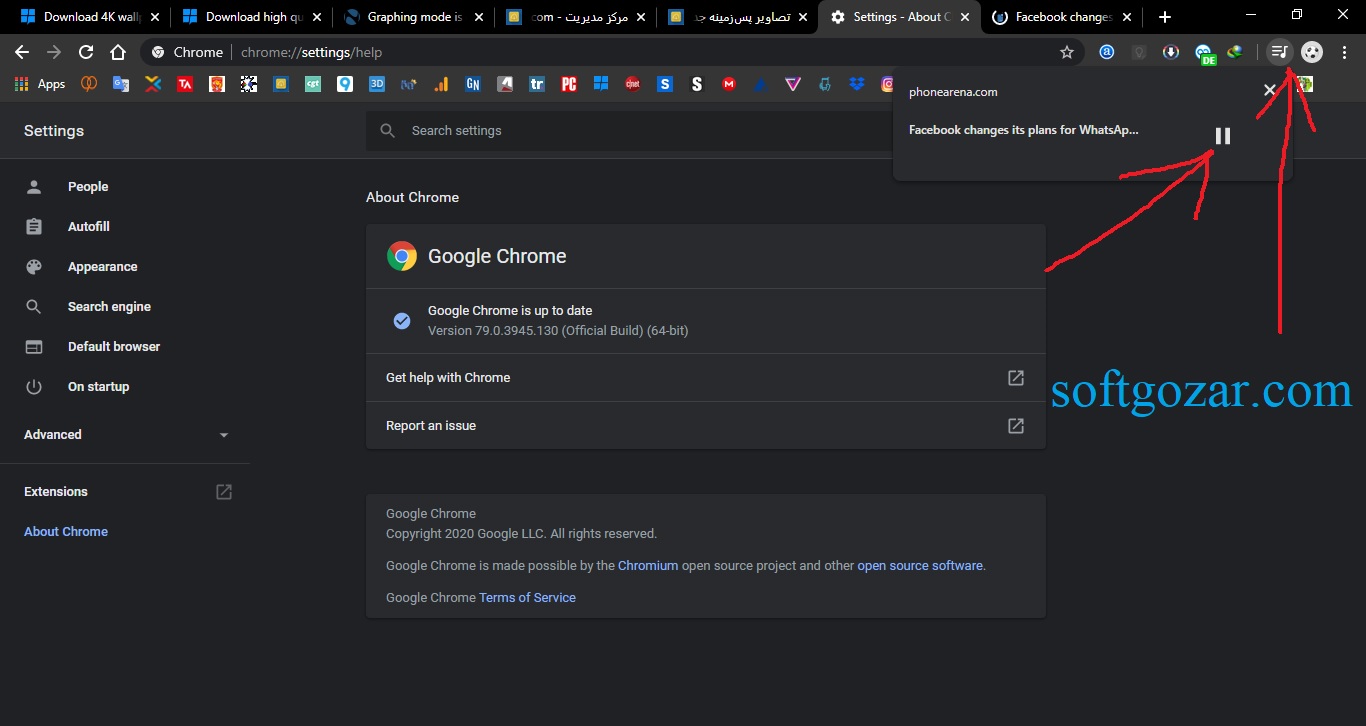Close the Settings - About Chrome tab
The image size is (1366, 726).
[964, 17]
